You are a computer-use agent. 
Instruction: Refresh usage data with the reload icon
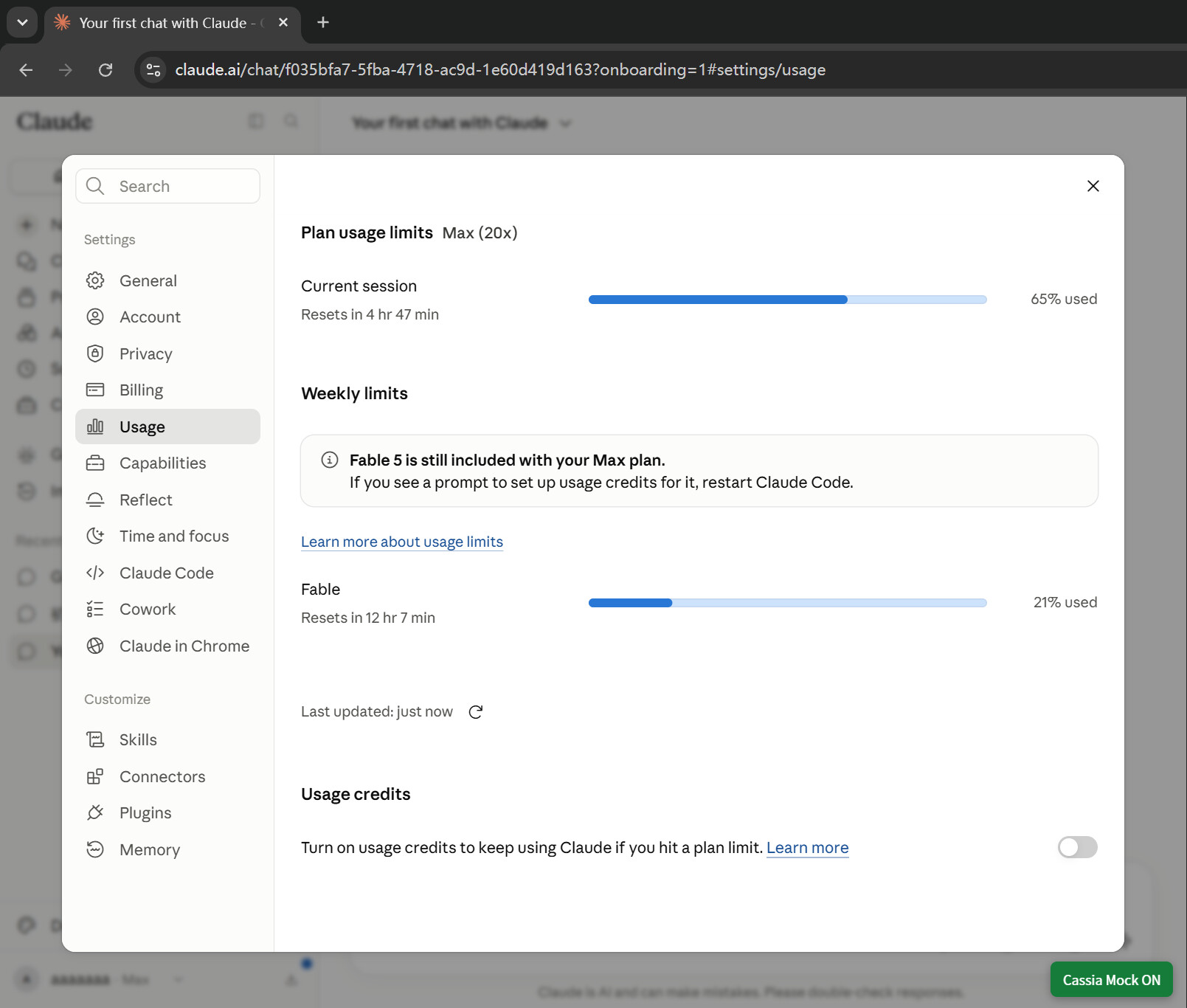tap(476, 711)
